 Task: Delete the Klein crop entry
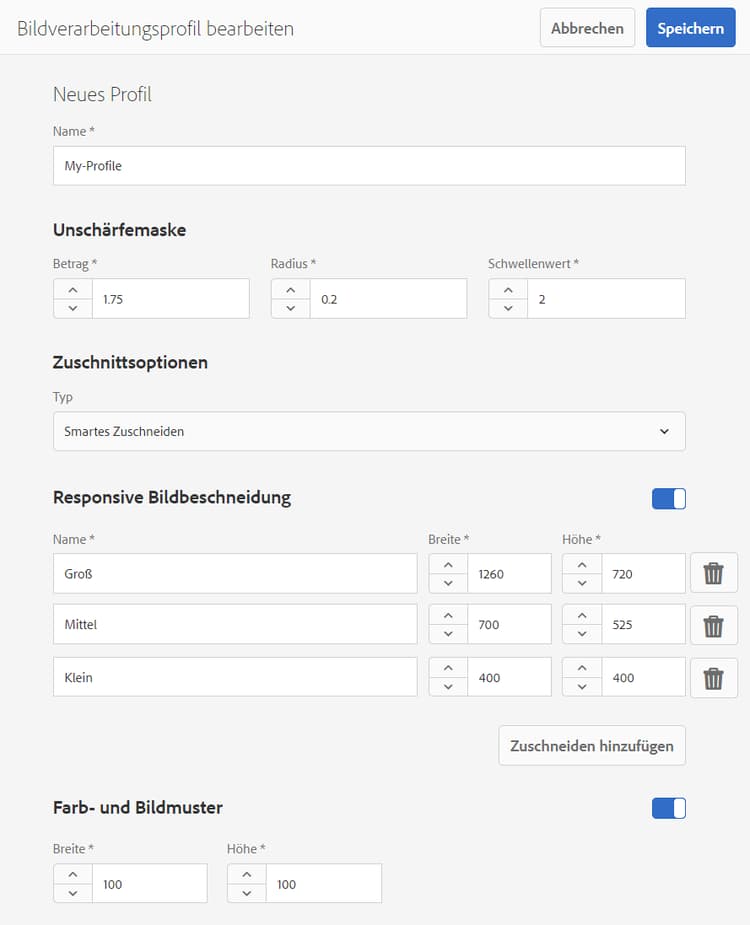(714, 677)
